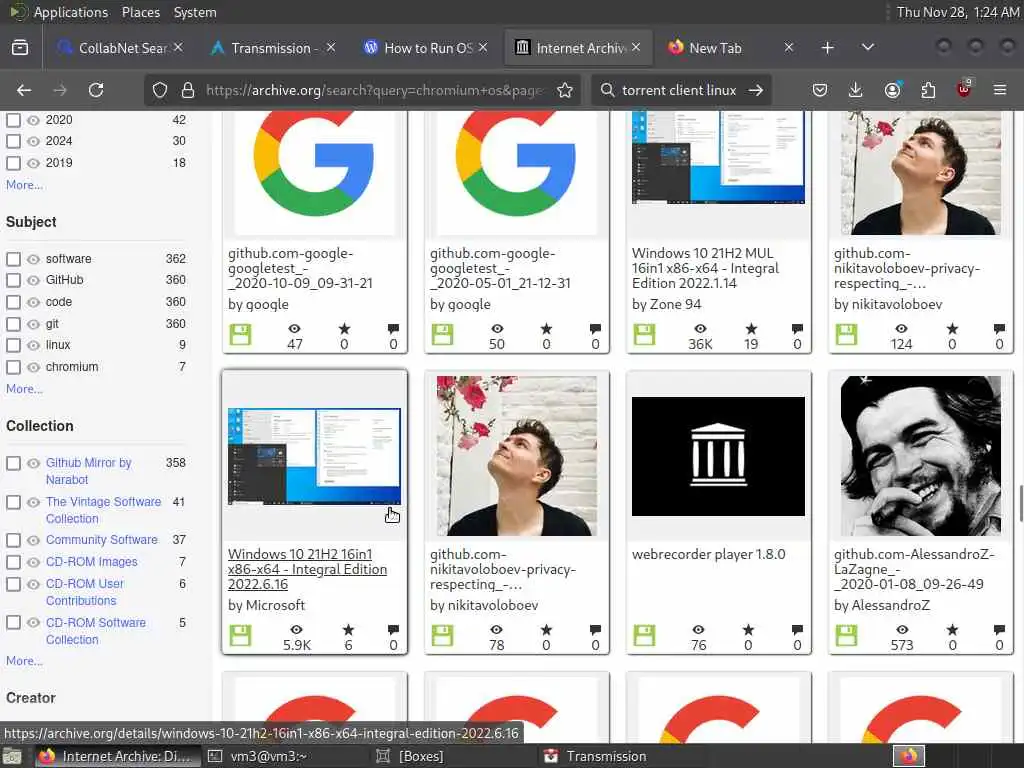Close the How to Run OS tab

point(483,48)
